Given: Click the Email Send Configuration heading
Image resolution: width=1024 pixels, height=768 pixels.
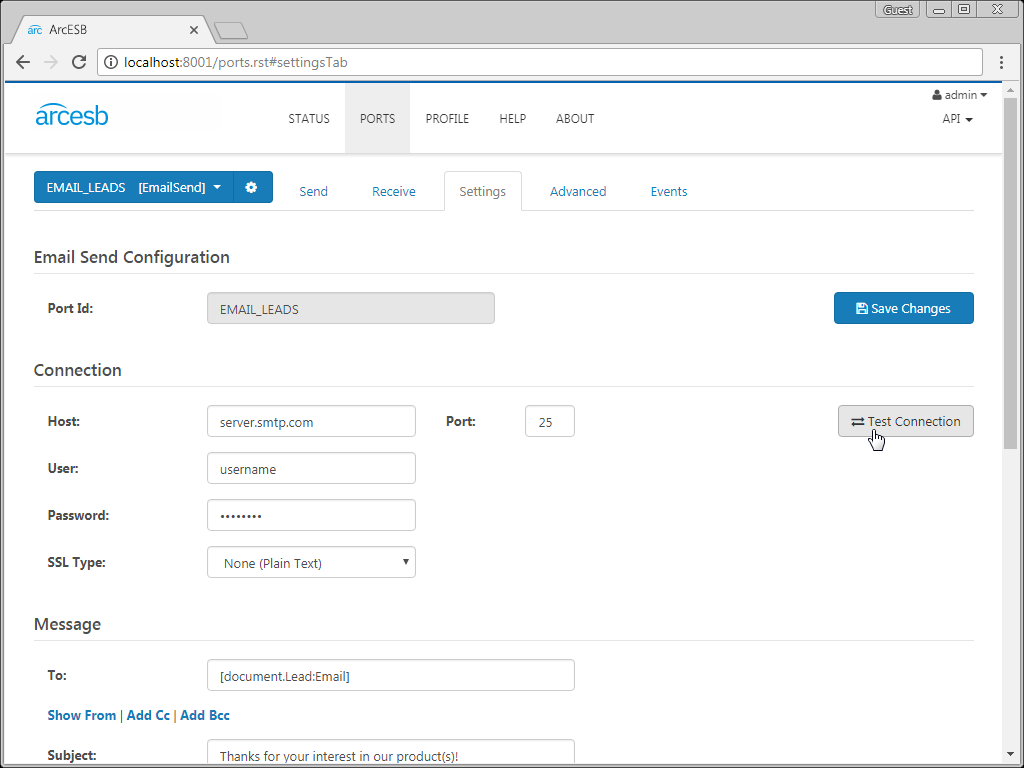Looking at the screenshot, I should pos(132,257).
